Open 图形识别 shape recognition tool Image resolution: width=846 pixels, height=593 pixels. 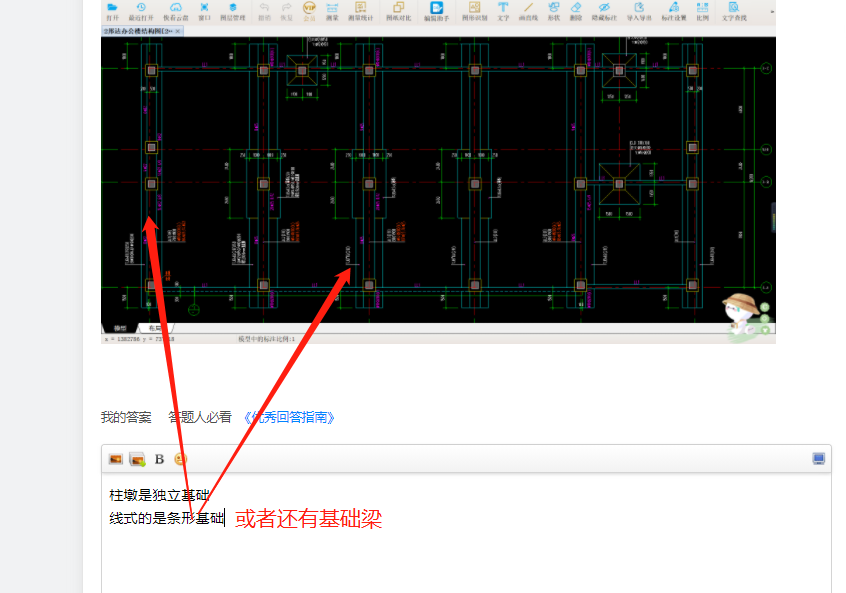pos(475,11)
